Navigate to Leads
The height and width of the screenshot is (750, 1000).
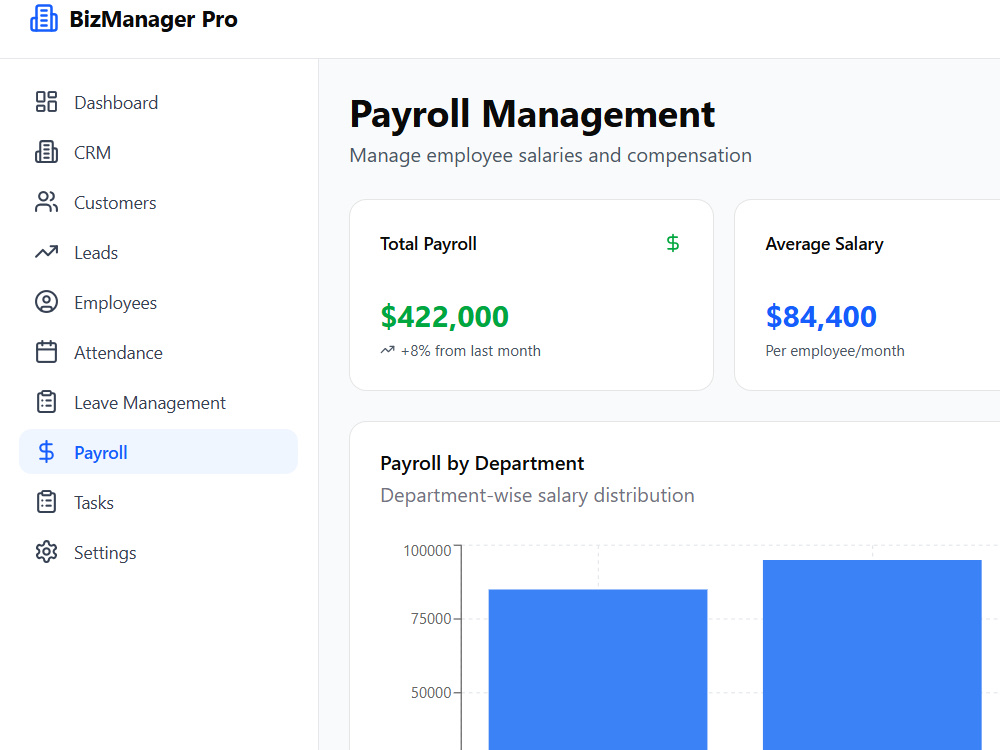(x=159, y=253)
